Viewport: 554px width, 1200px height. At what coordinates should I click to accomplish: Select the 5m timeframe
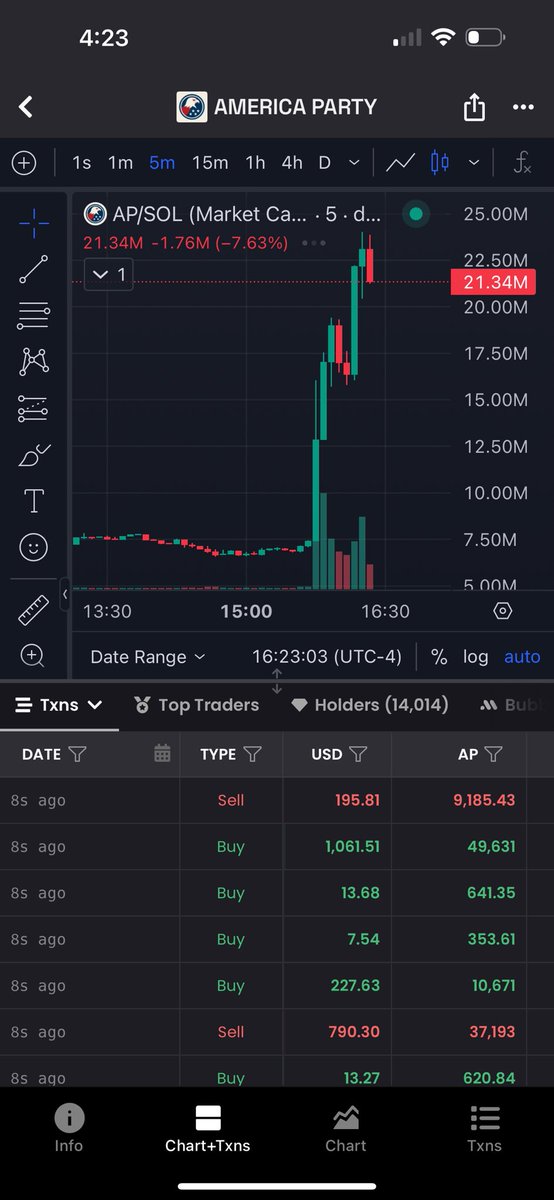point(162,162)
